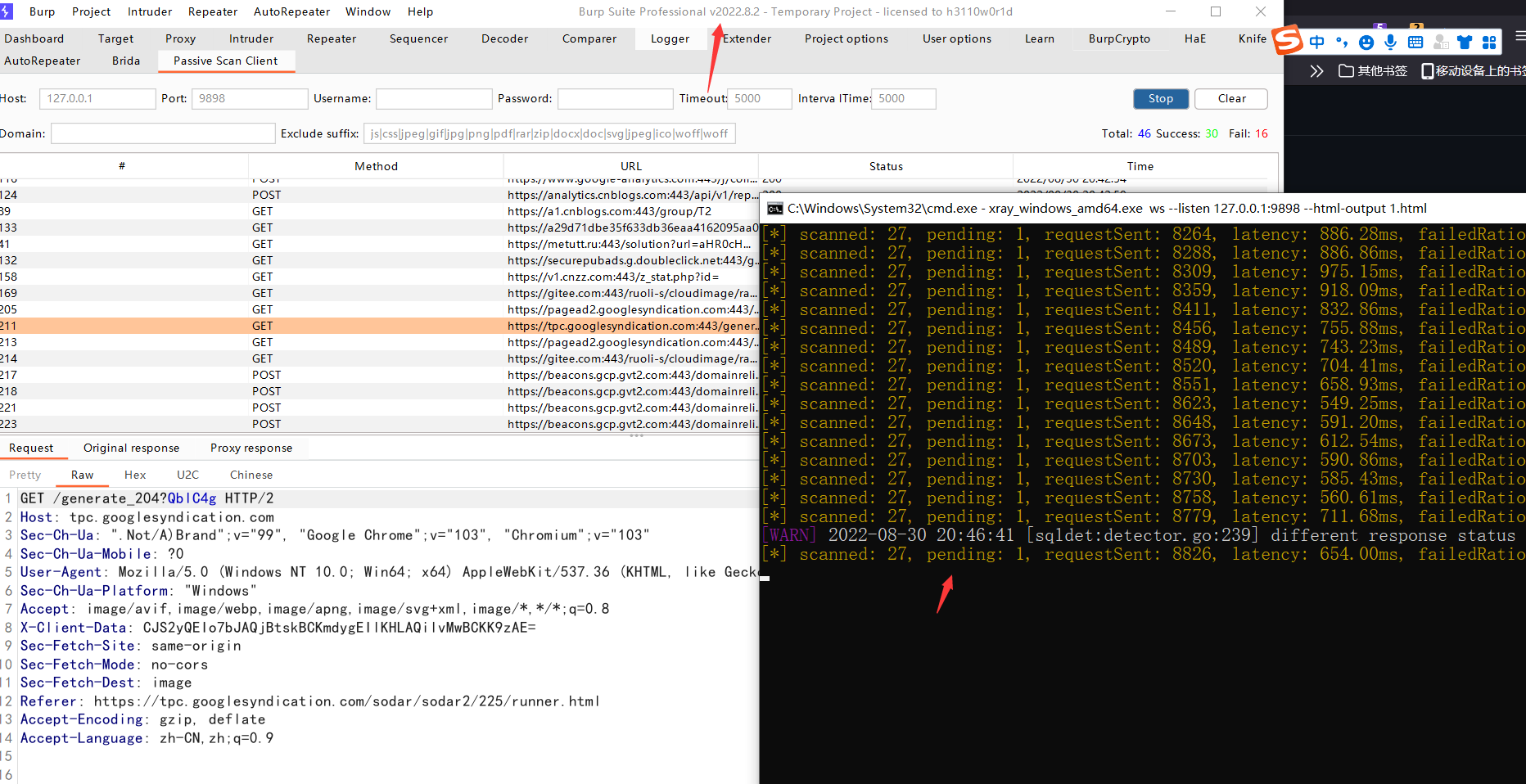The image size is (1526, 784).
Task: Switch to the Sequencer tab
Action: [418, 38]
